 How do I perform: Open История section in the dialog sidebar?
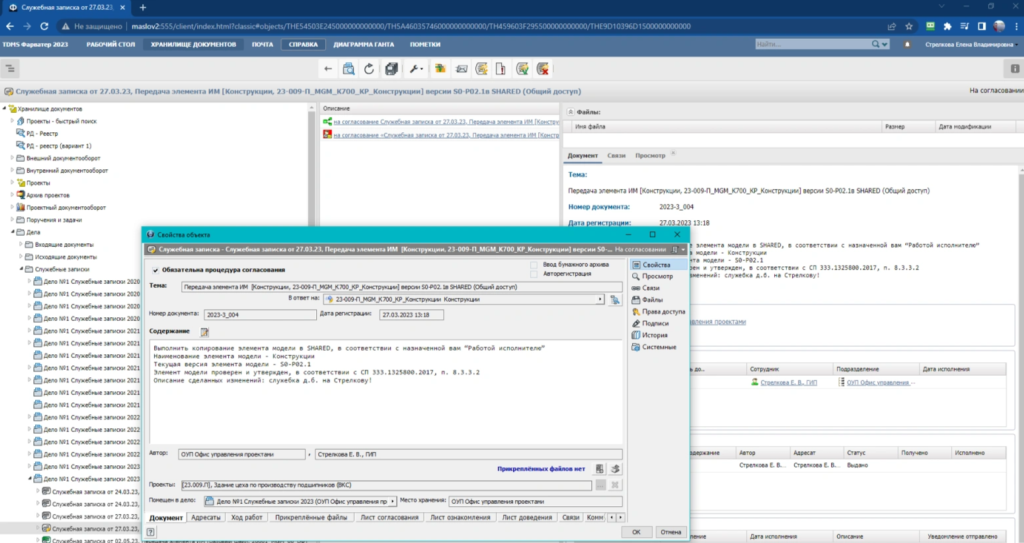click(x=655, y=335)
